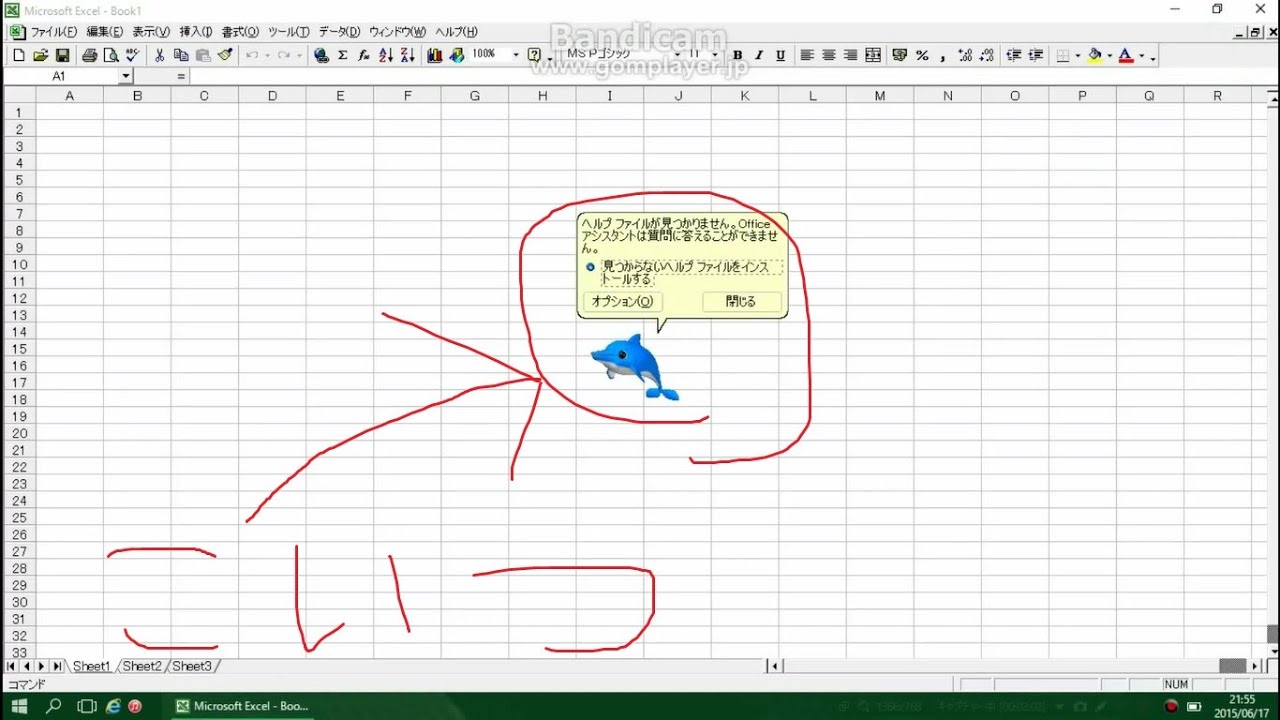Open the Undo history dropdown arrow

click(266, 56)
